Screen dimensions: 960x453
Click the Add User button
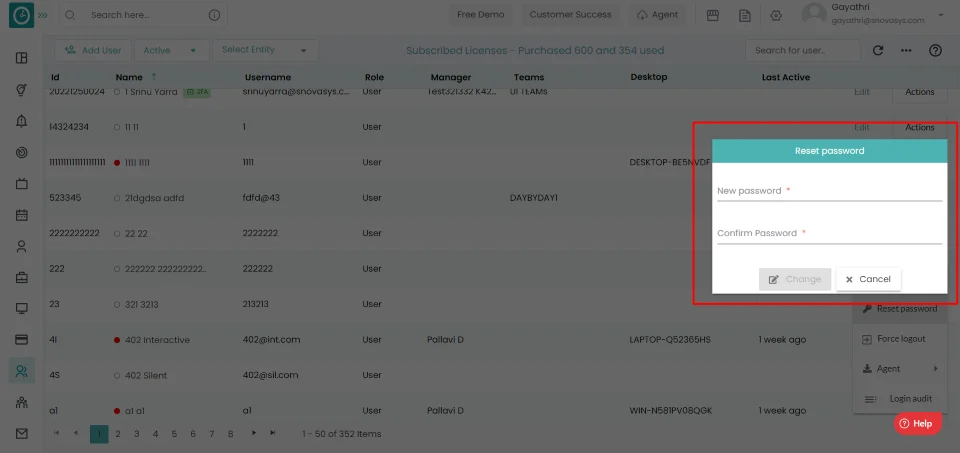point(93,50)
